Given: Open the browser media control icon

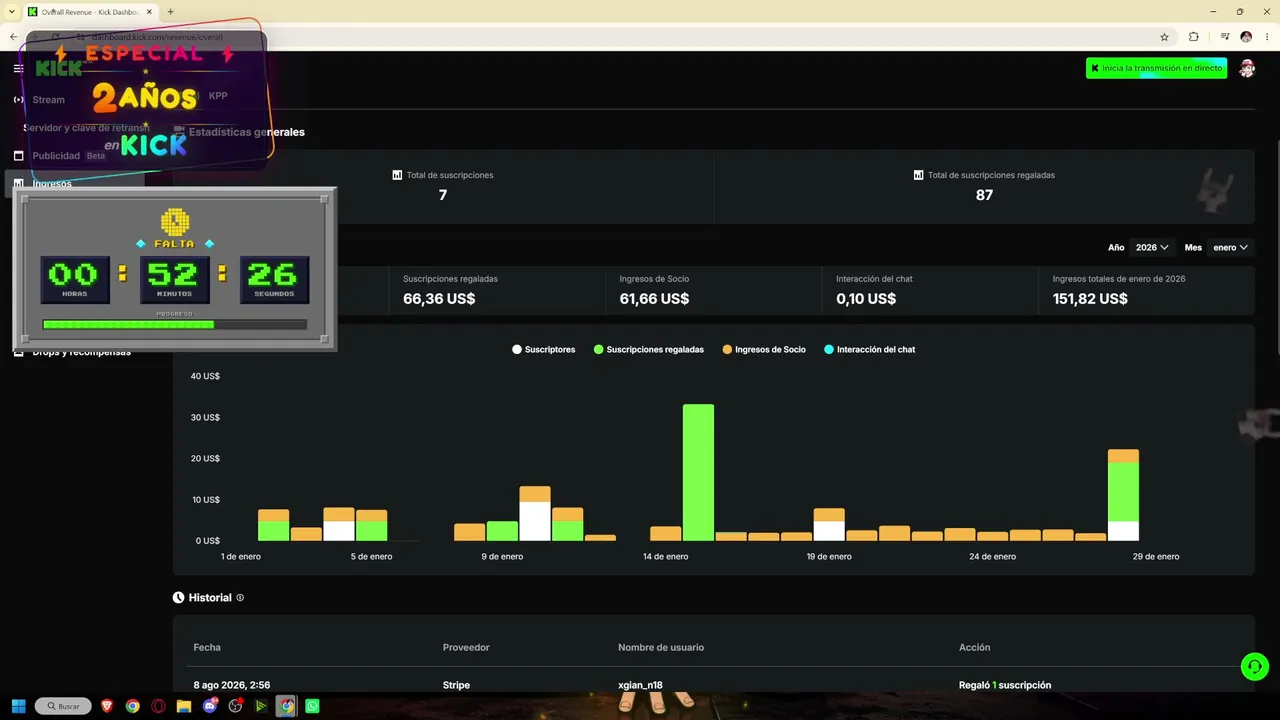Looking at the screenshot, I should 1224,37.
